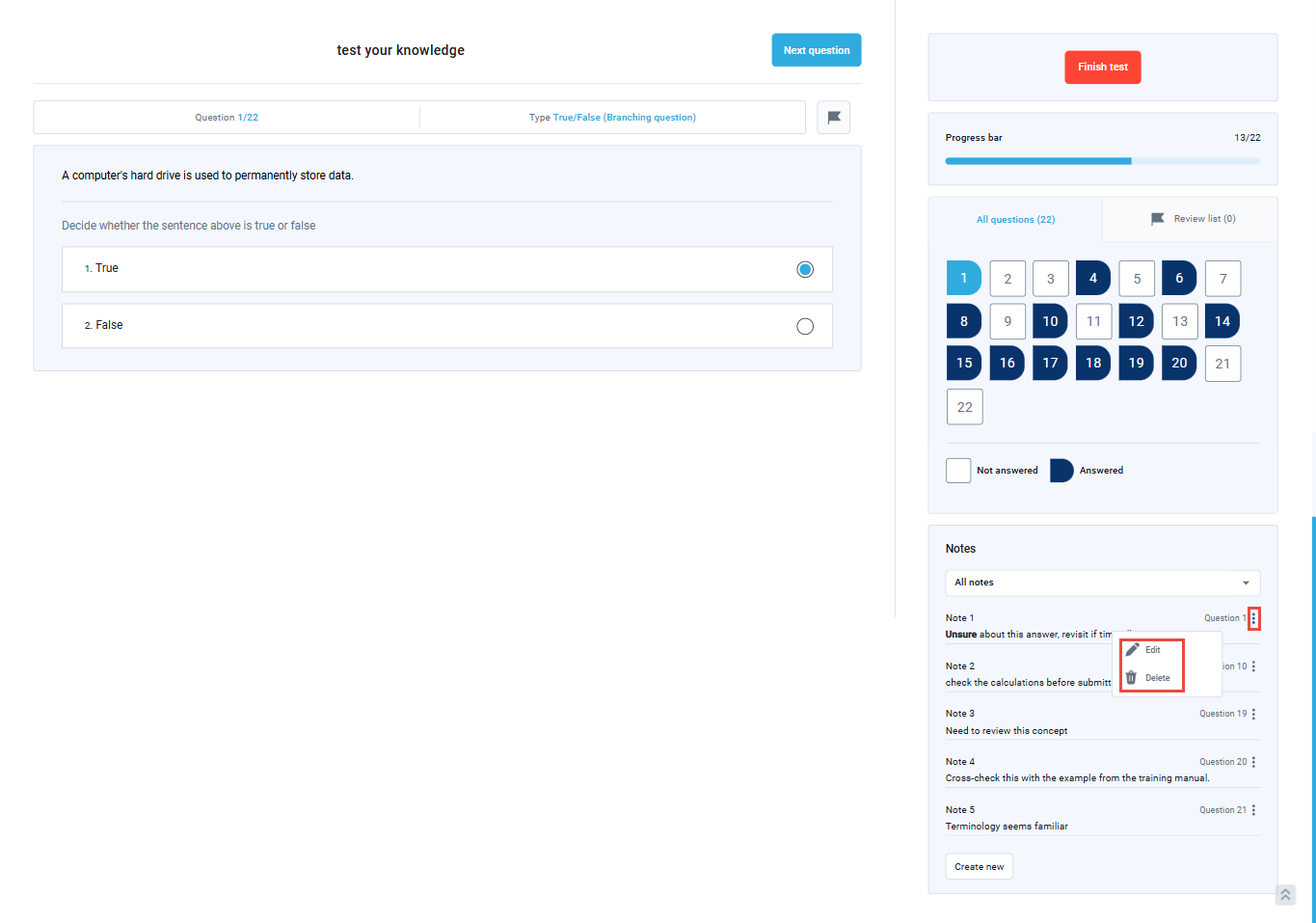The width and height of the screenshot is (1316, 923).
Task: Jump to question 2
Action: [x=1007, y=279]
